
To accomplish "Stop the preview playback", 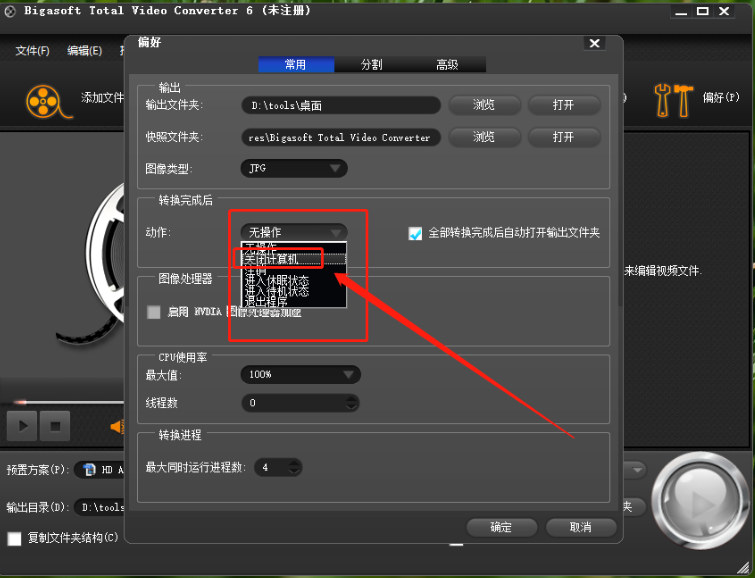I will 55,426.
